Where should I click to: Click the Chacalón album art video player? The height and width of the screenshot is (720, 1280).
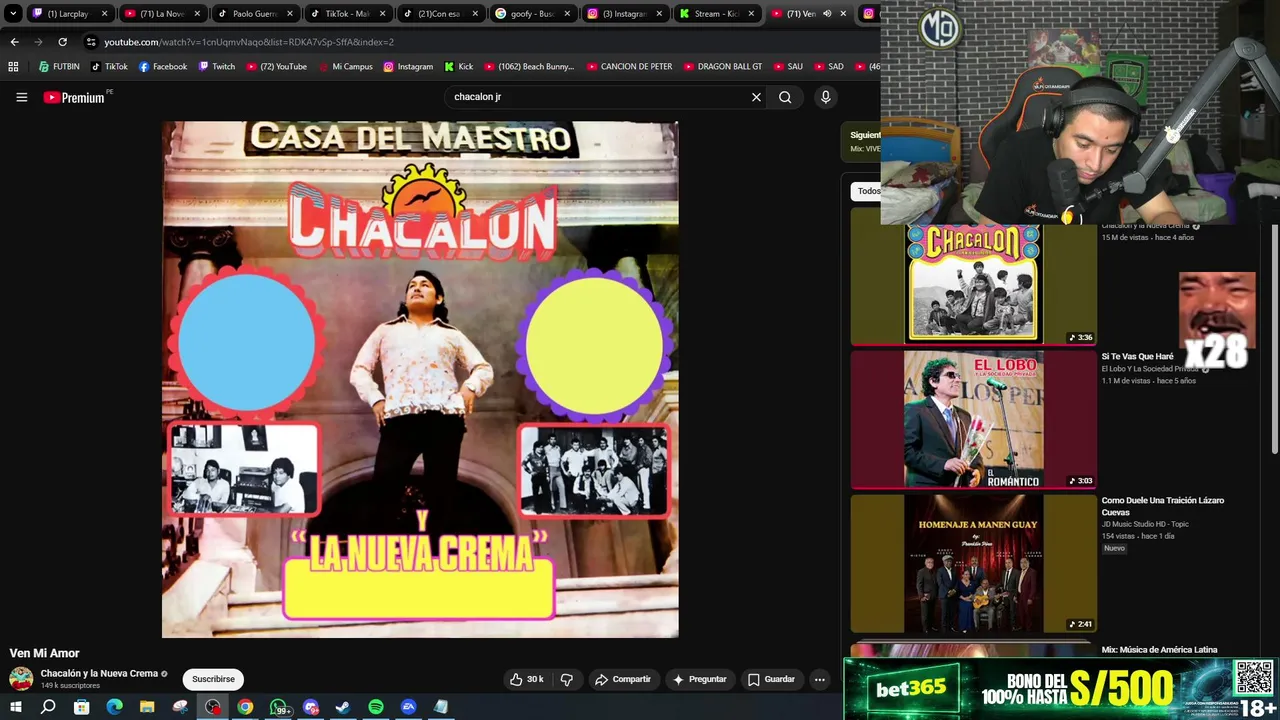click(x=420, y=379)
